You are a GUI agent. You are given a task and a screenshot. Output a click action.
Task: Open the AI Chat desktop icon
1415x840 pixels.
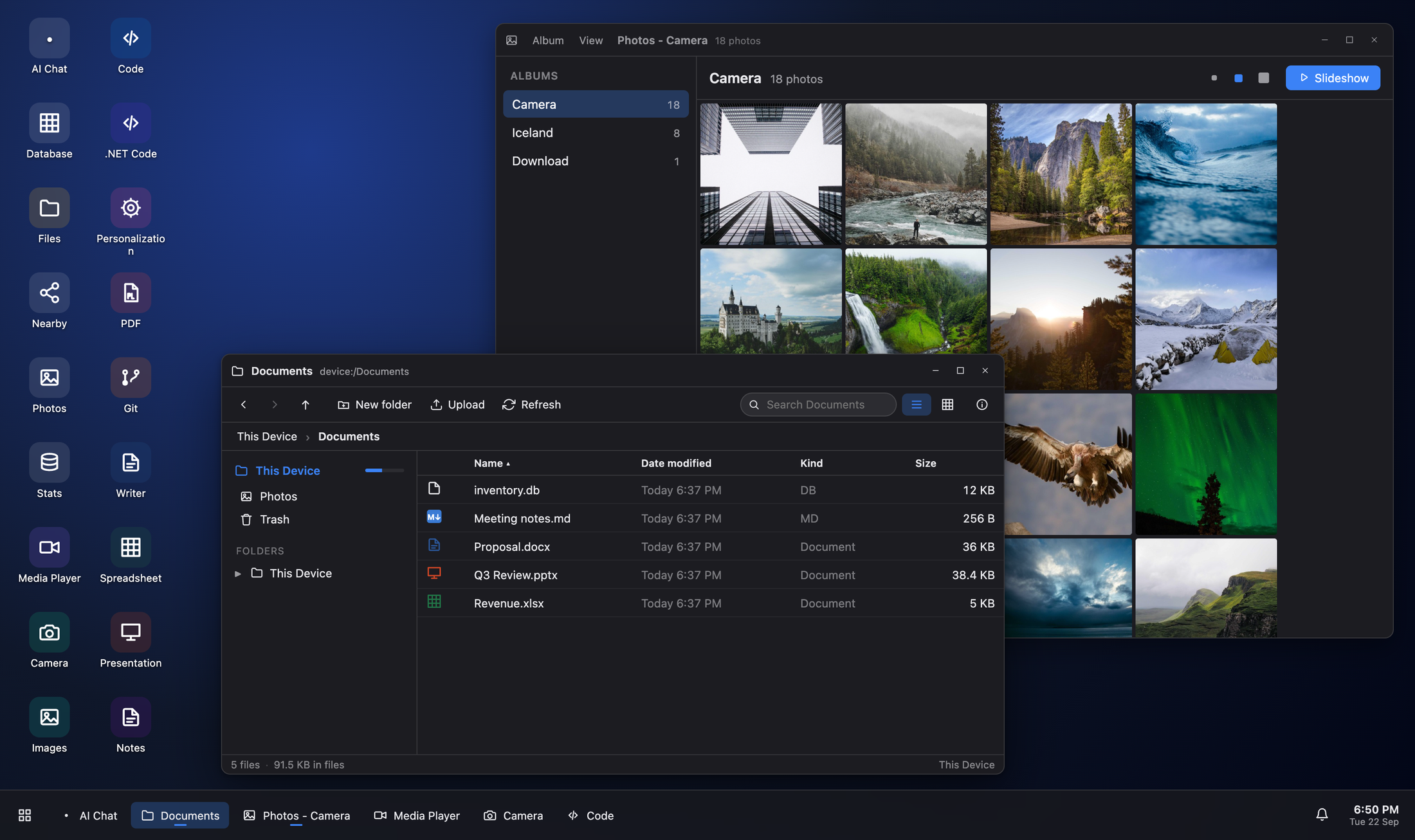tap(50, 47)
